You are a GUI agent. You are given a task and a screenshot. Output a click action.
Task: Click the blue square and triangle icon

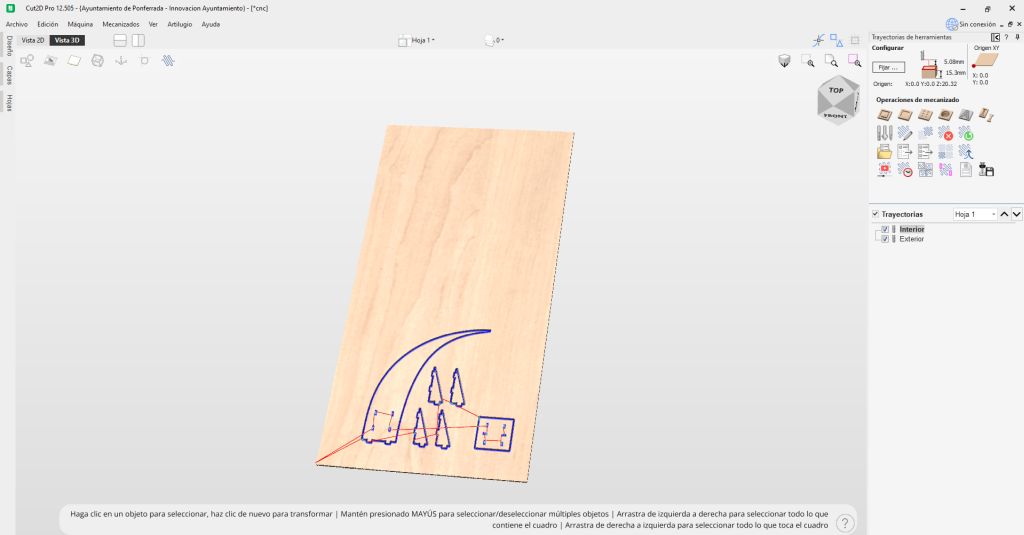[x=836, y=41]
